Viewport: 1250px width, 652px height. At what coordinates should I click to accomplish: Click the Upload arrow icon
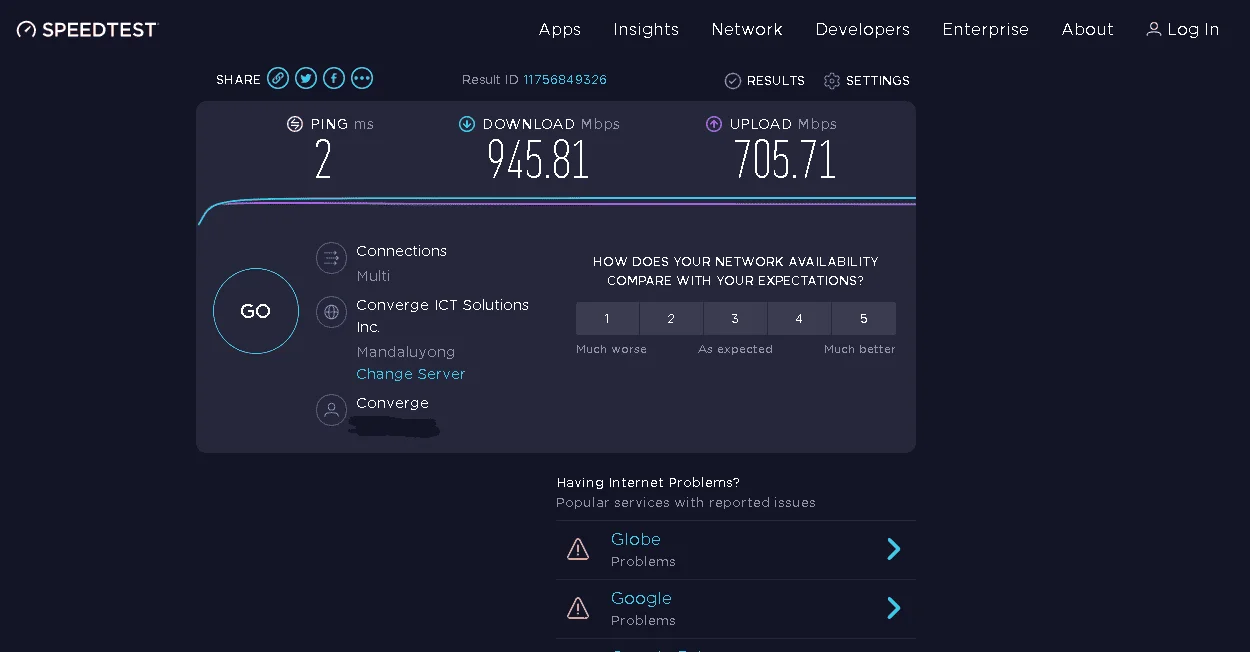click(x=714, y=124)
